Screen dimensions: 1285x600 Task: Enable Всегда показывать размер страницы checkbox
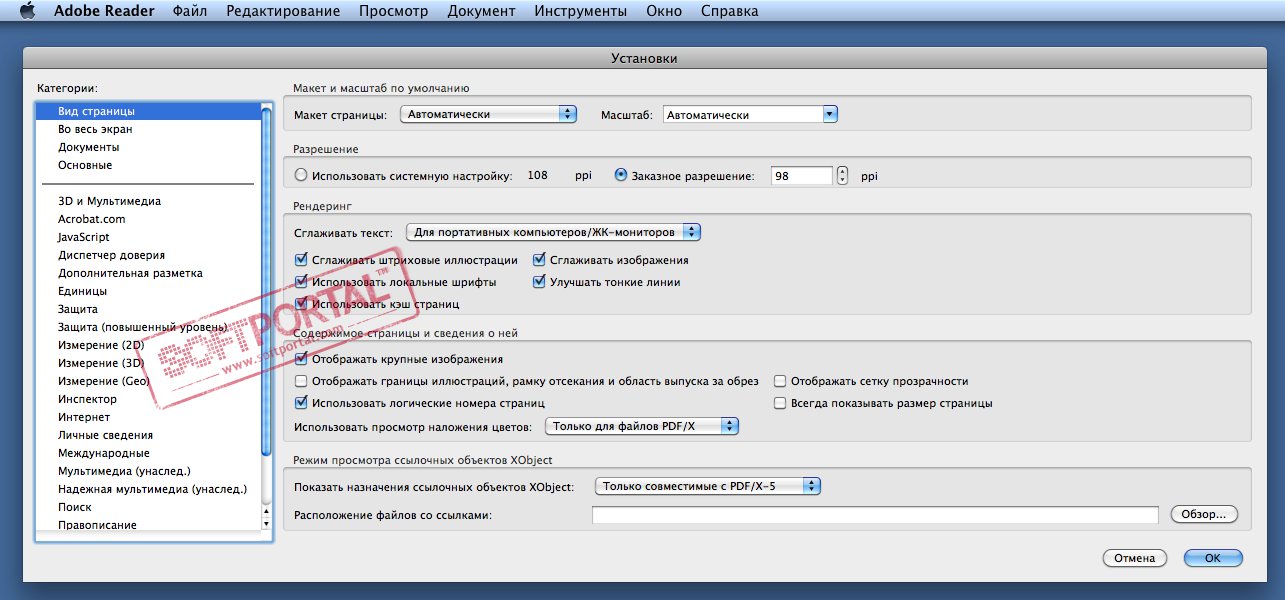pyautogui.click(x=781, y=403)
